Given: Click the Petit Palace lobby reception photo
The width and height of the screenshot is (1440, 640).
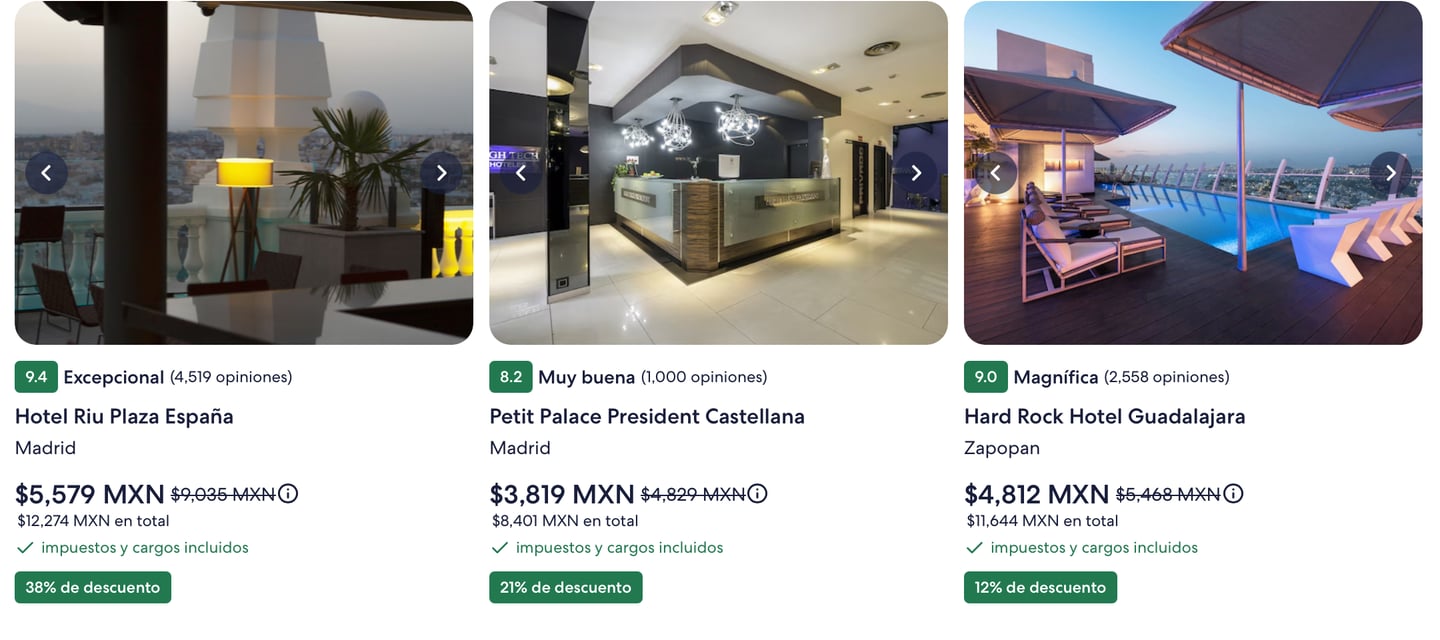Looking at the screenshot, I should [718, 260].
